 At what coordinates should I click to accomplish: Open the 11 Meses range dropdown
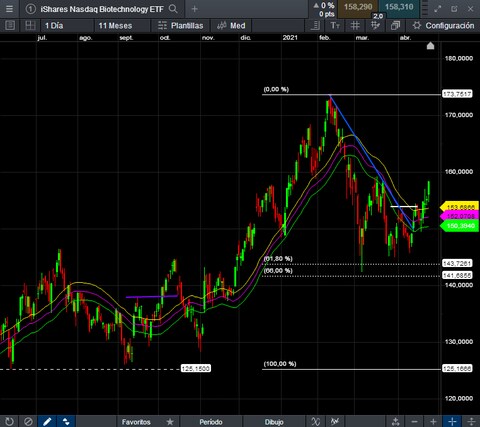tap(122, 26)
